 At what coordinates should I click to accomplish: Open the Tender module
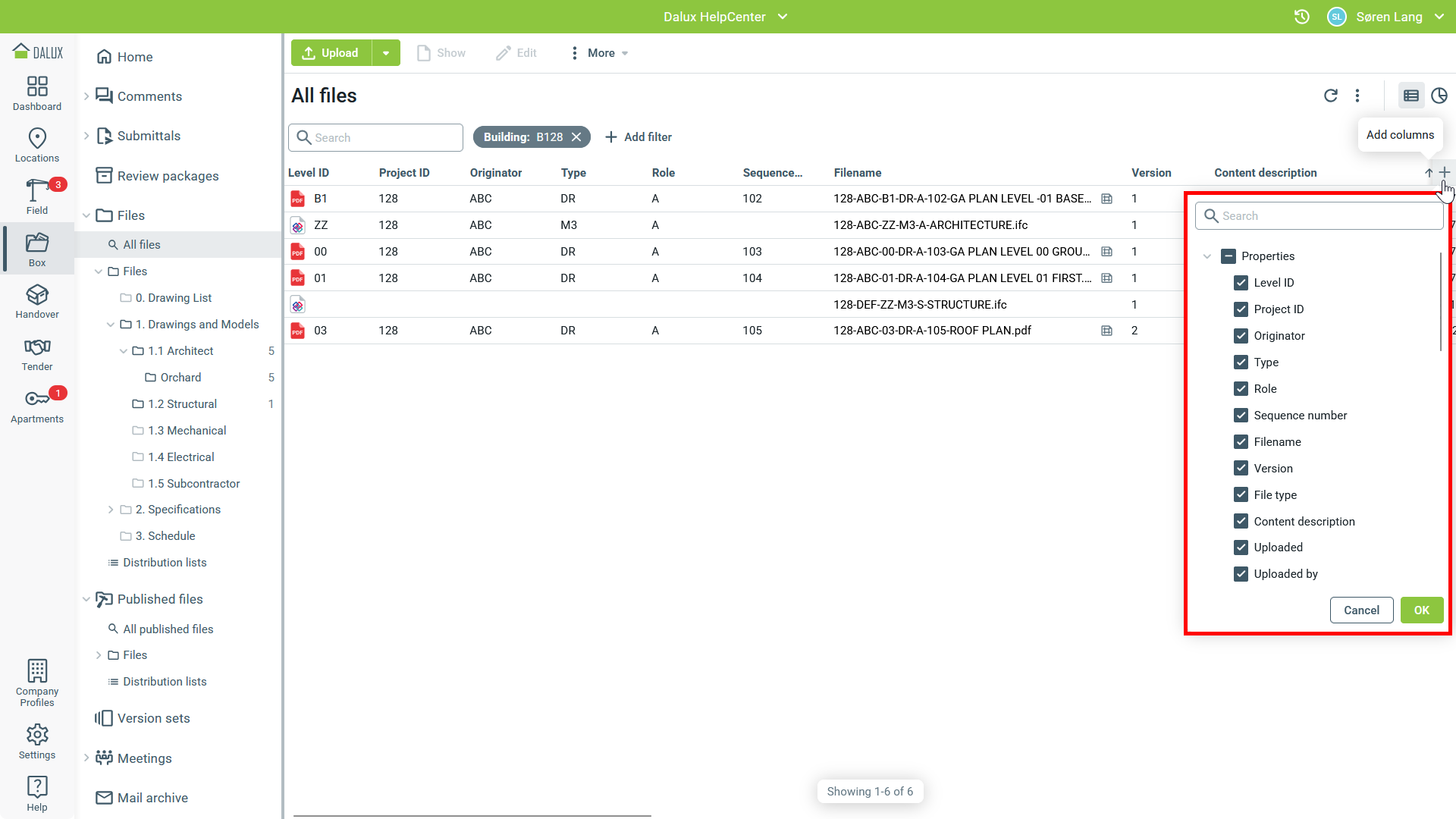(x=37, y=353)
